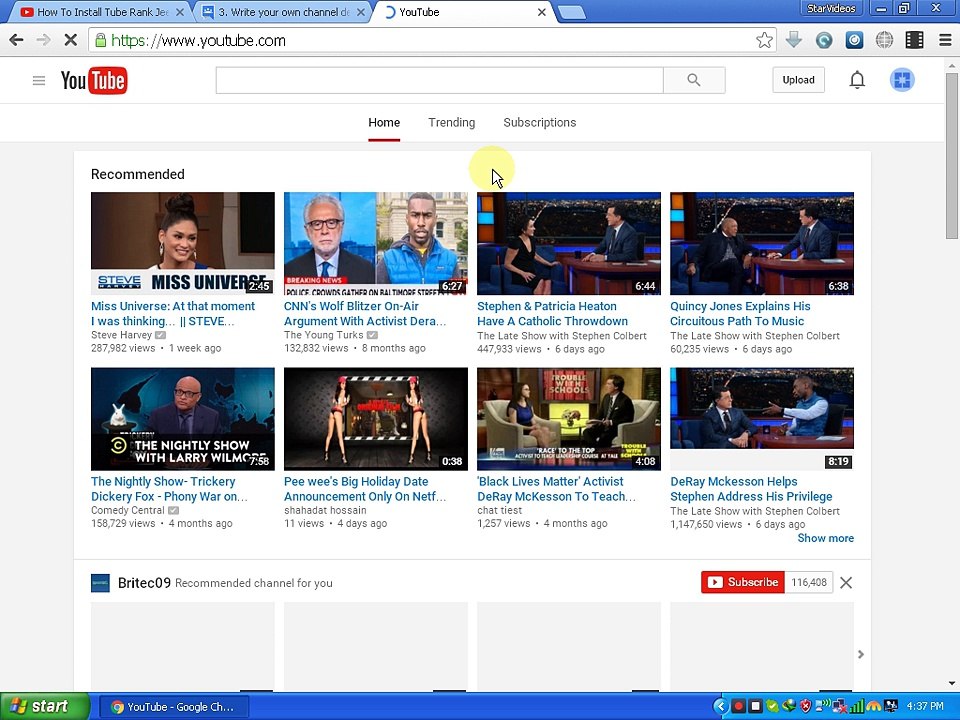This screenshot has width=960, height=720.
Task: Open the Chrome main menu
Action: 945,40
